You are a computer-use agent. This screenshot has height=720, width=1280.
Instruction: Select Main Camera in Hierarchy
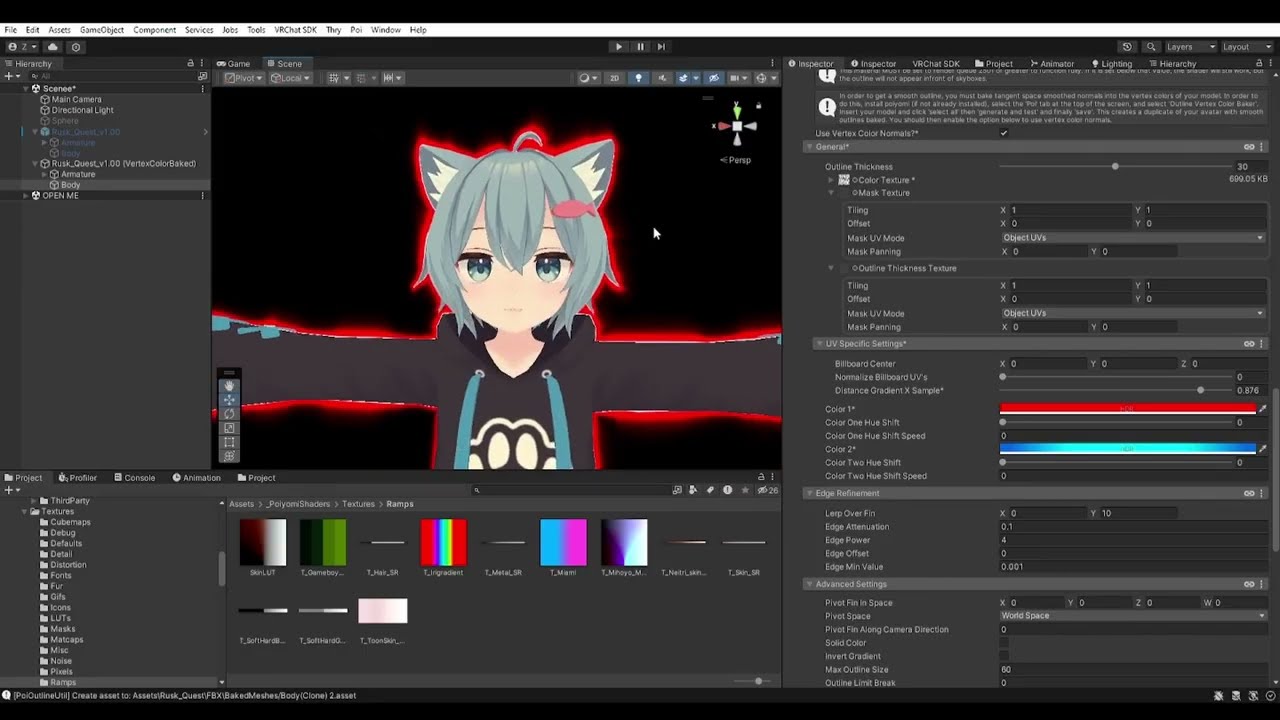click(76, 100)
